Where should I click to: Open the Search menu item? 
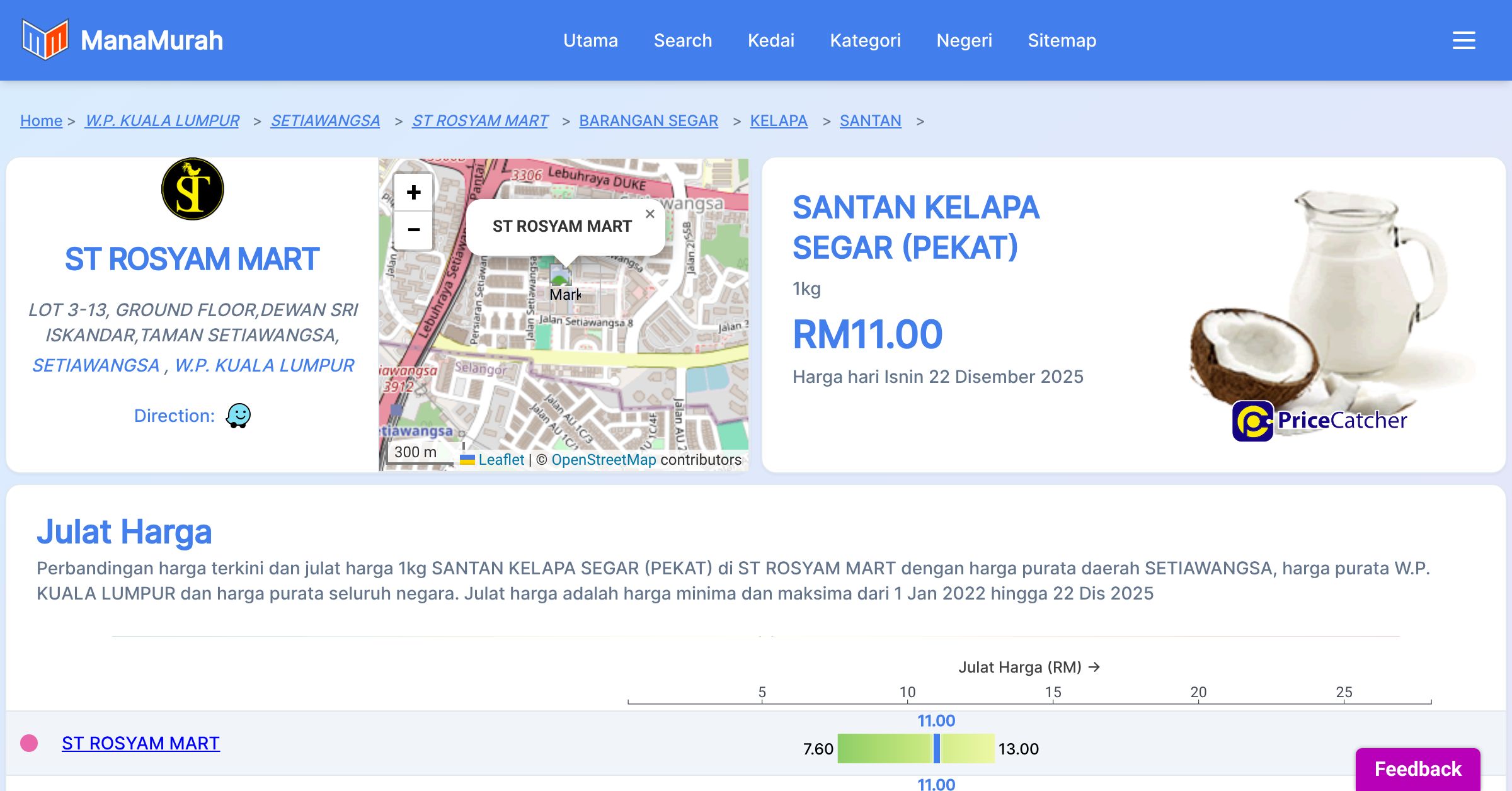click(683, 40)
